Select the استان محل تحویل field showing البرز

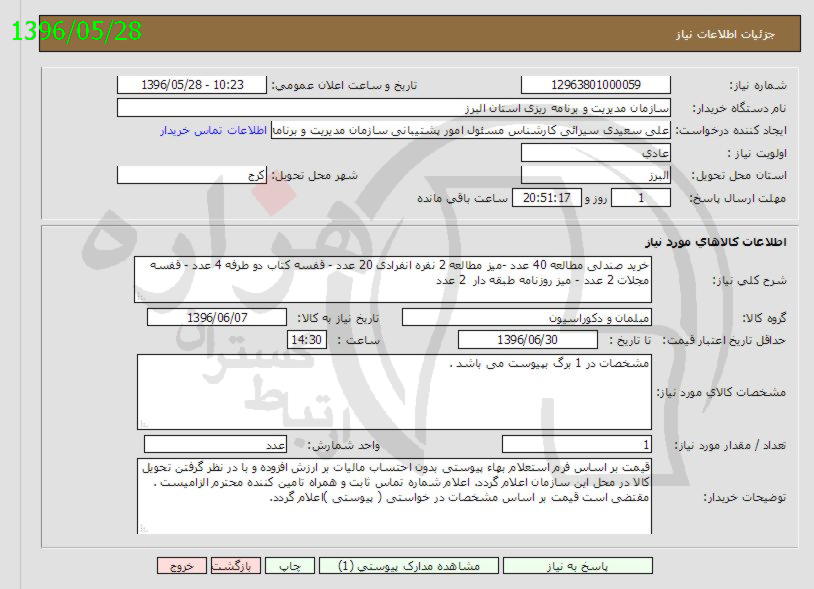pos(596,175)
